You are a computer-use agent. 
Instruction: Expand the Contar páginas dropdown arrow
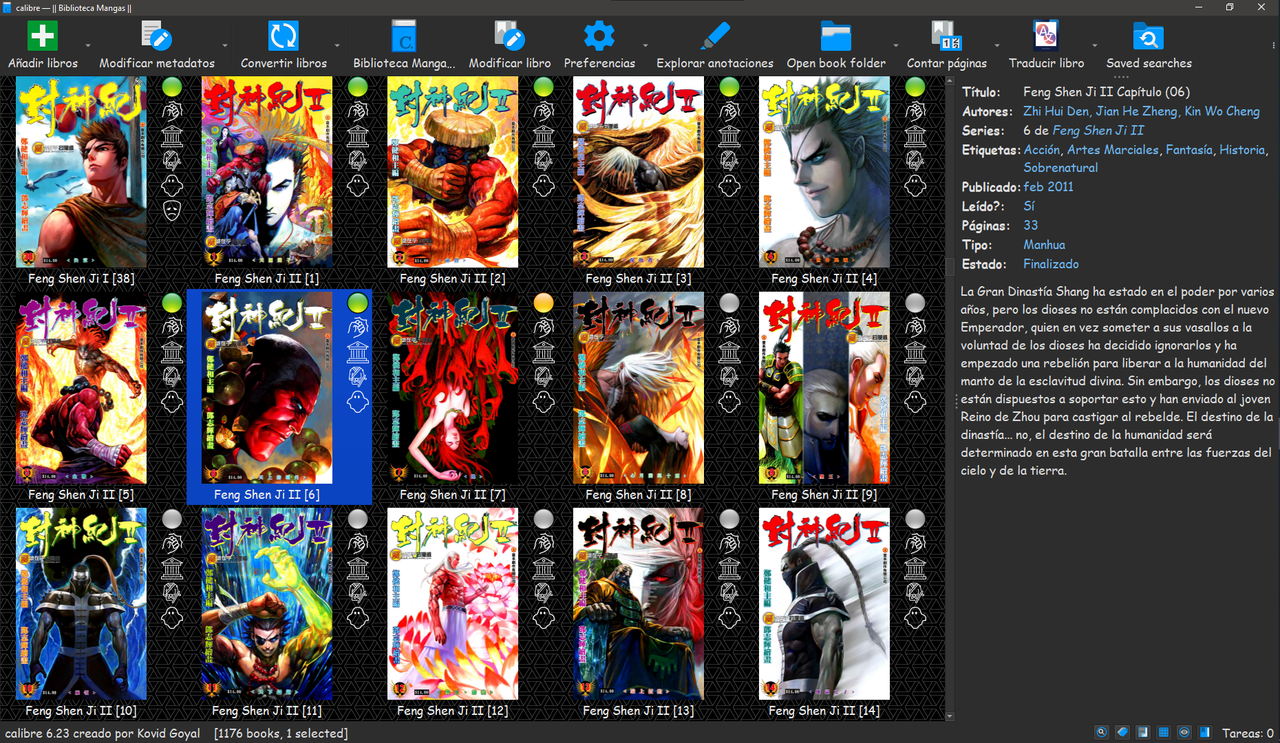(x=997, y=46)
